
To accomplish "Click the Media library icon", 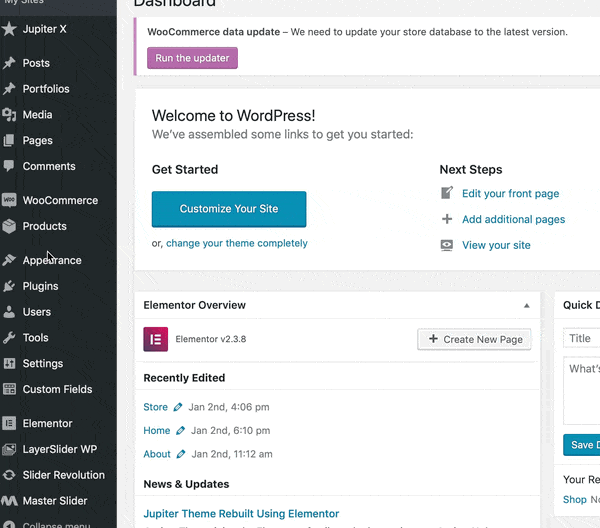I will [x=9, y=115].
